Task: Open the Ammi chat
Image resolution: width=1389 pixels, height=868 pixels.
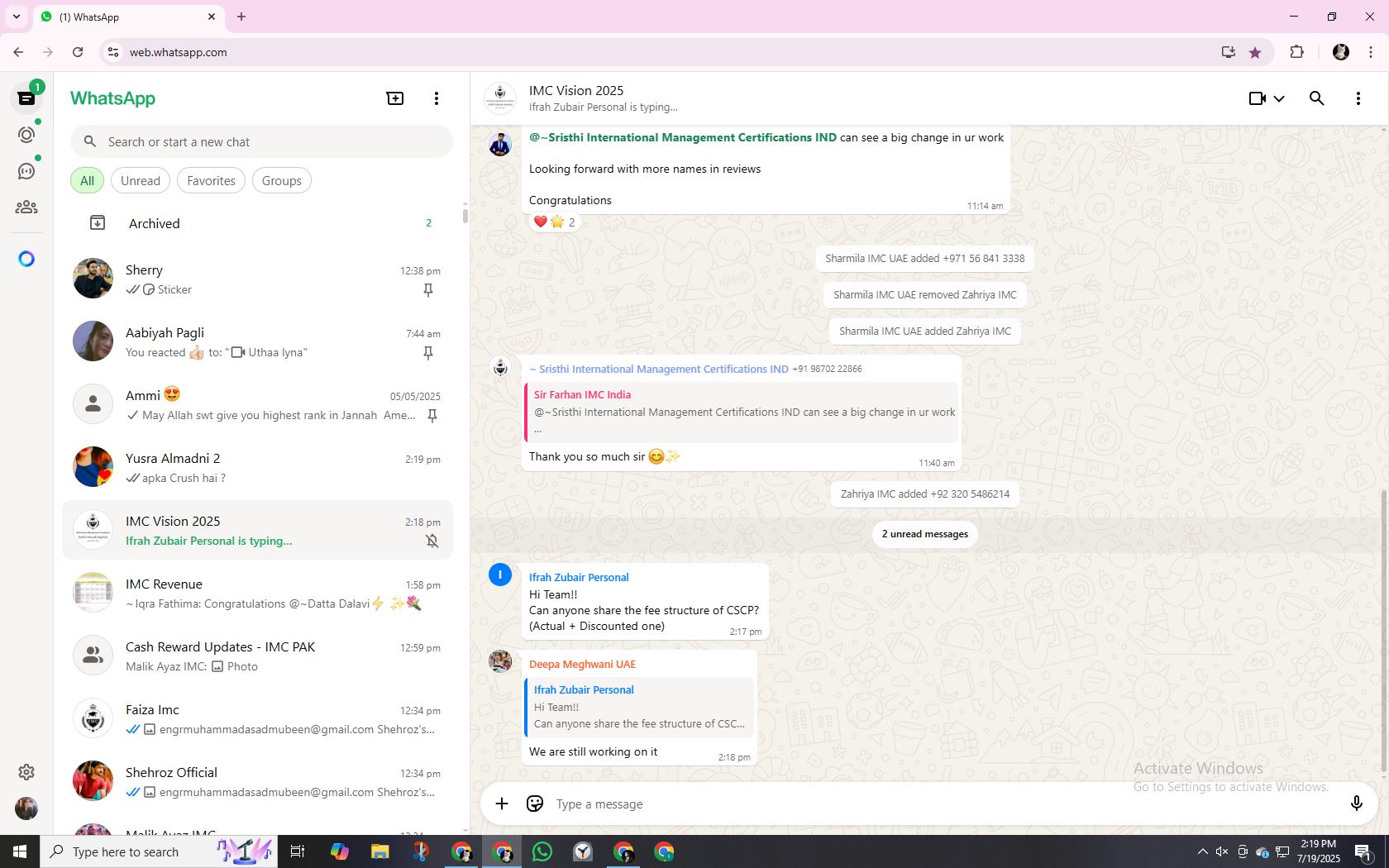Action: pyautogui.click(x=257, y=404)
